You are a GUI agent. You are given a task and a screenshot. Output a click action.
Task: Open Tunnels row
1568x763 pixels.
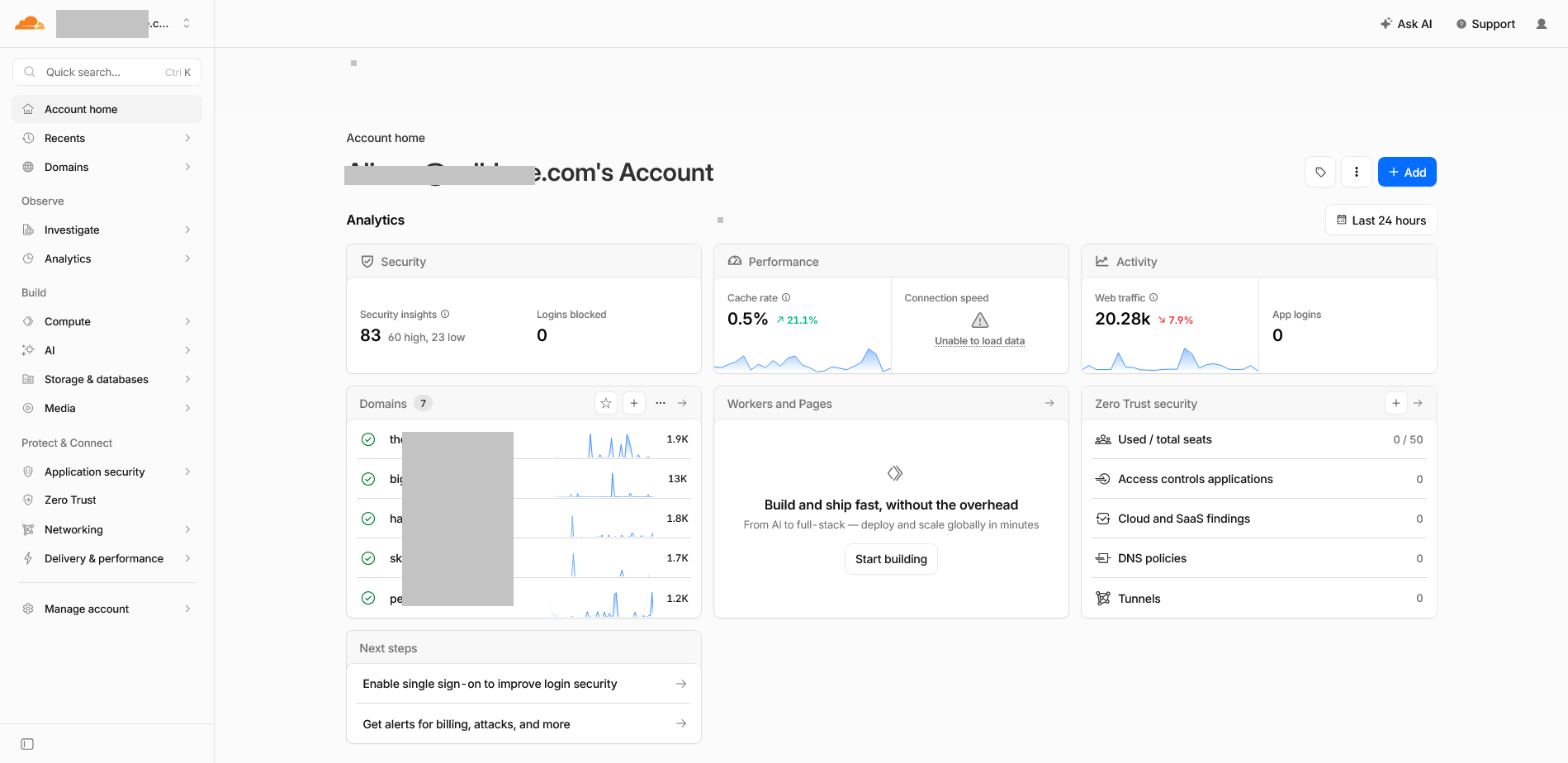pyautogui.click(x=1259, y=598)
